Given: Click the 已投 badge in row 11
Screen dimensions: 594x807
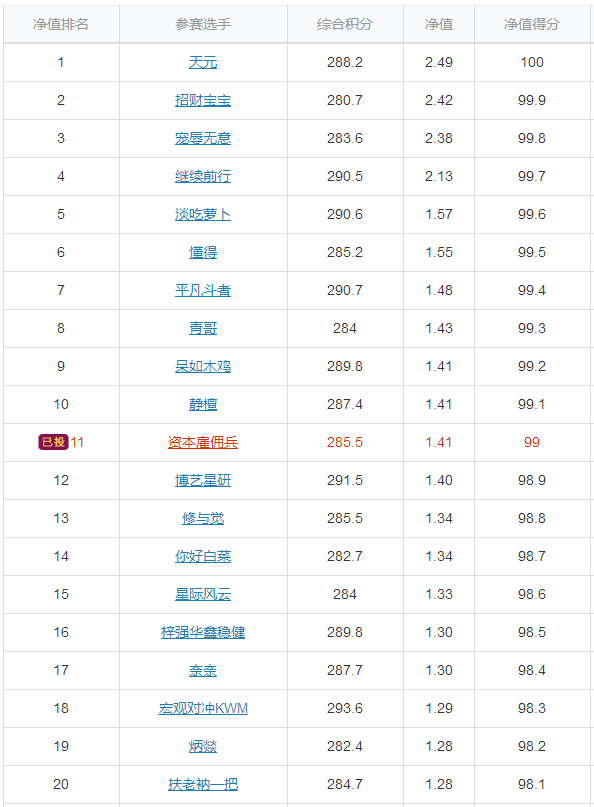Looking at the screenshot, I should (53, 442).
